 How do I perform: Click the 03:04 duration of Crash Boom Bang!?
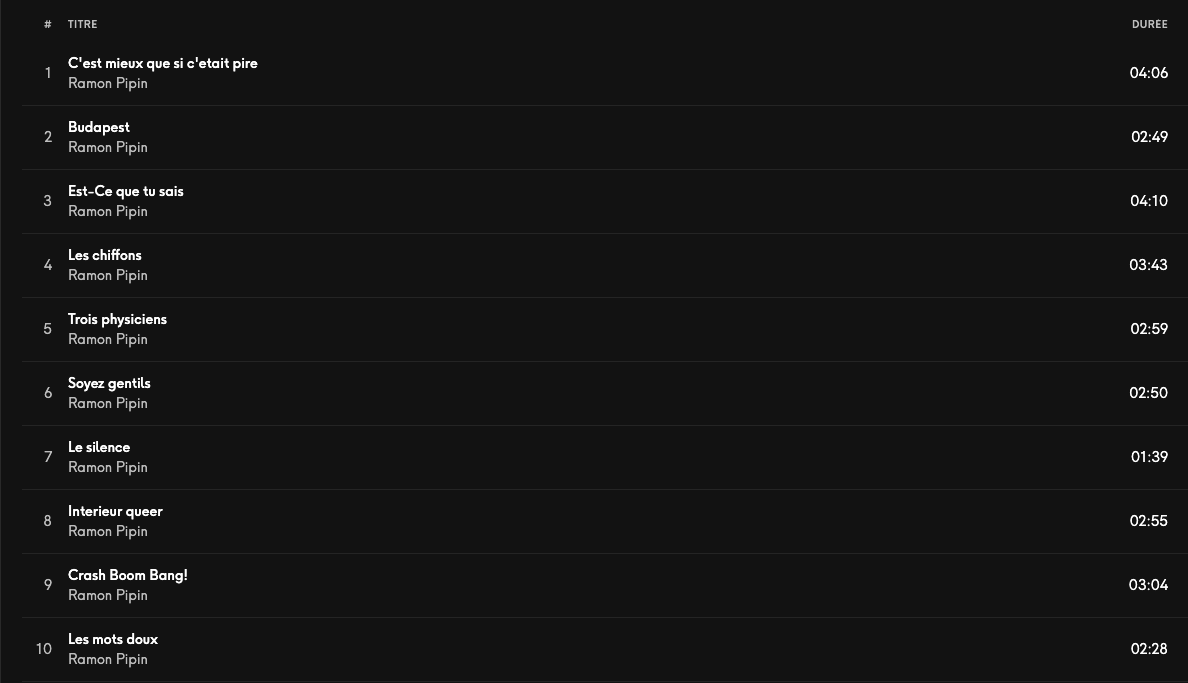[x=1149, y=584]
